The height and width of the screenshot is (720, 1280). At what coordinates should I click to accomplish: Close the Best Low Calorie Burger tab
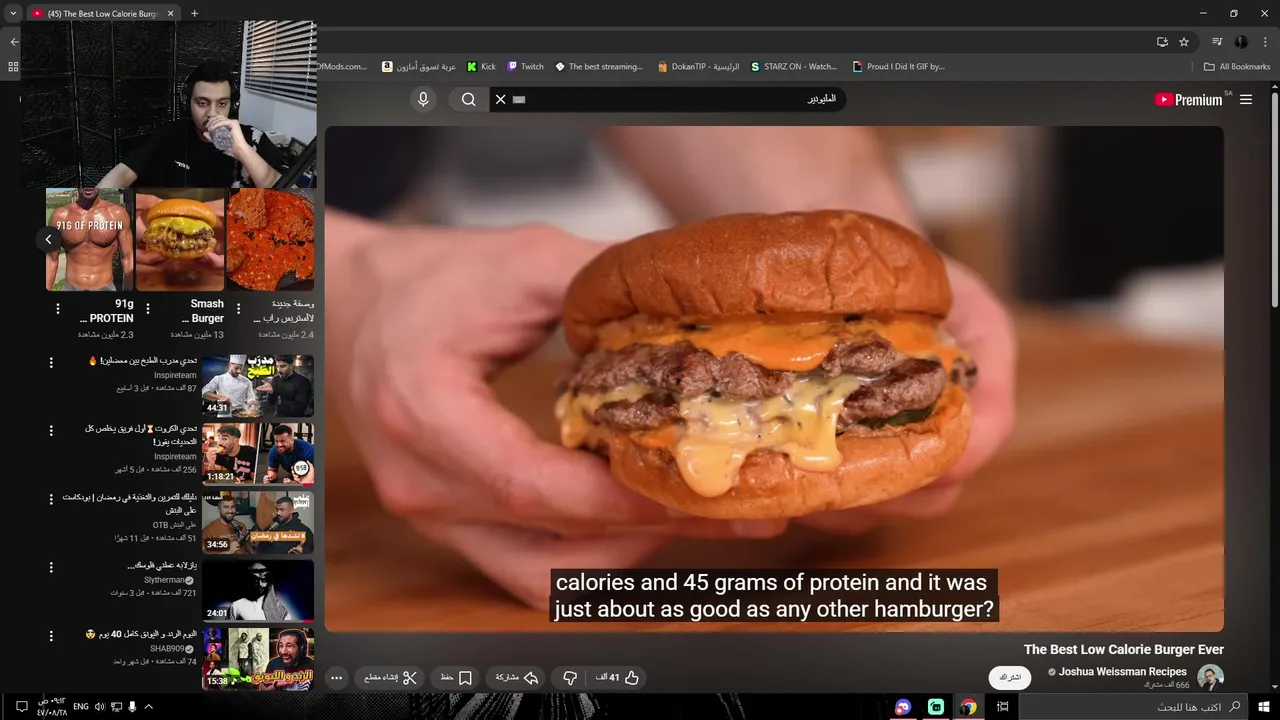click(x=170, y=14)
